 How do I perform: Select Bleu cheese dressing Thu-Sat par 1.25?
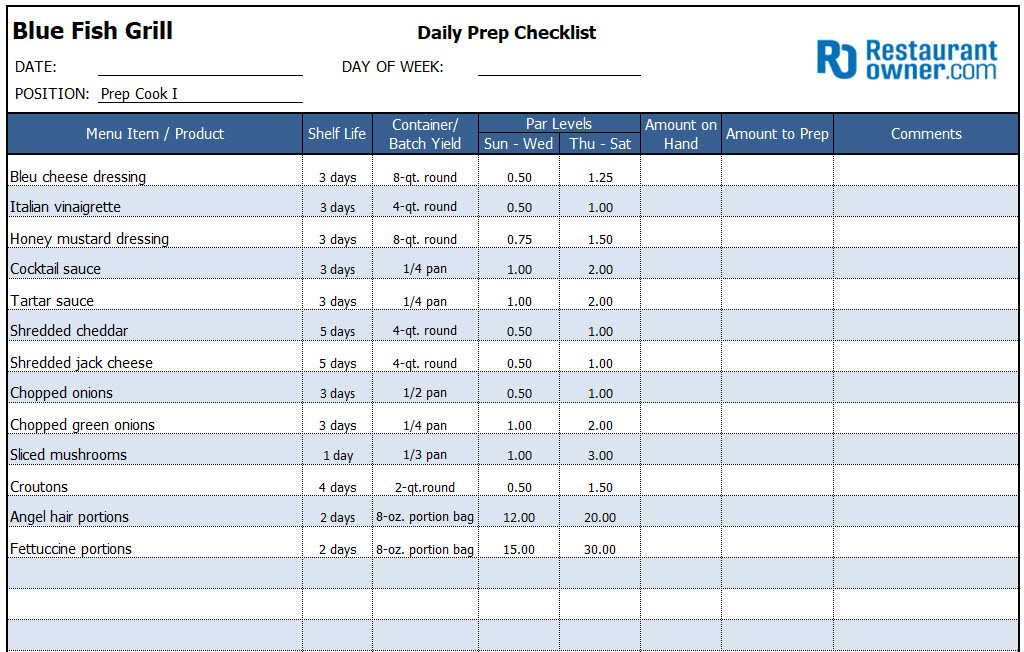[600, 171]
